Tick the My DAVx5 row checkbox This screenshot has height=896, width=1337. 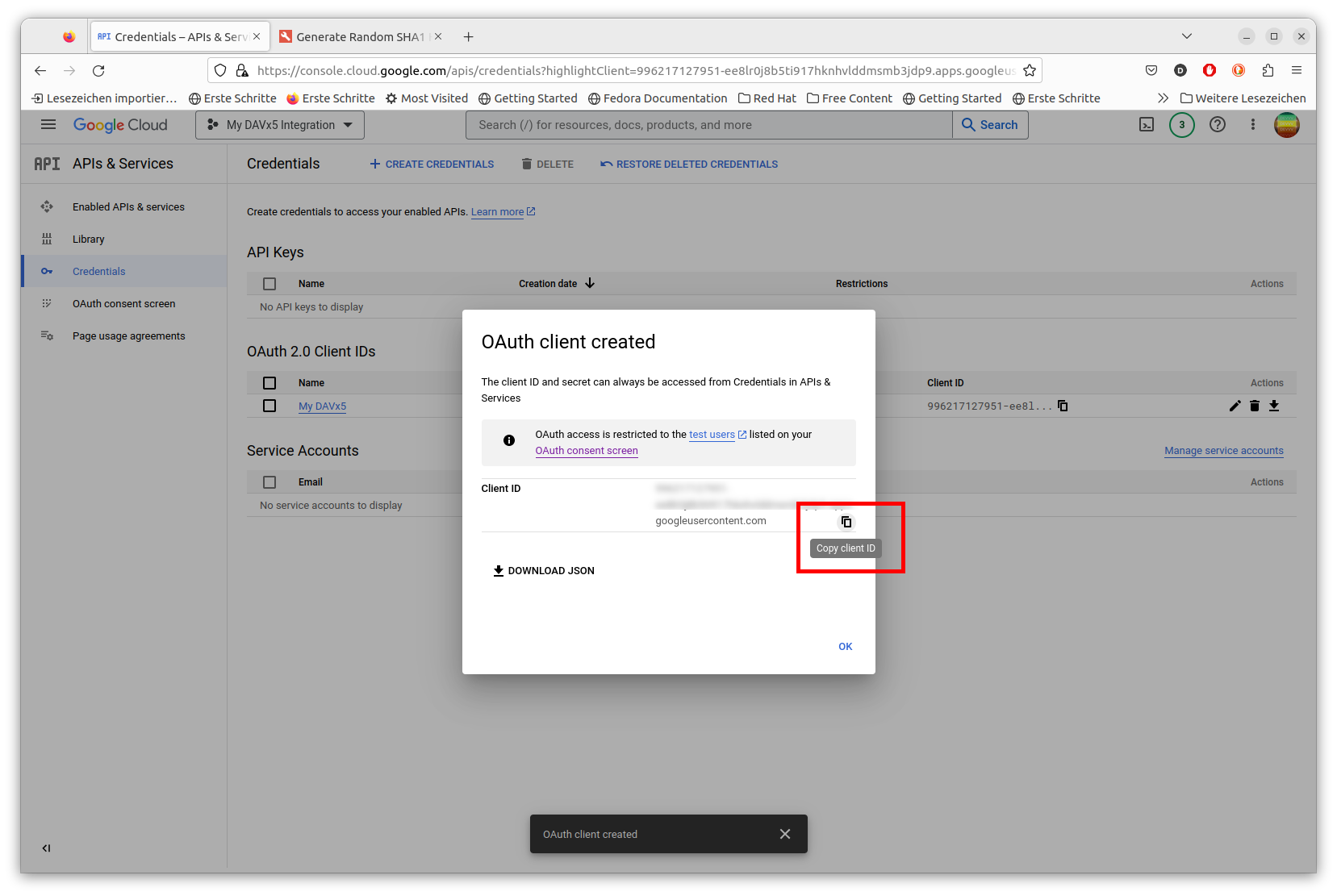pos(269,406)
